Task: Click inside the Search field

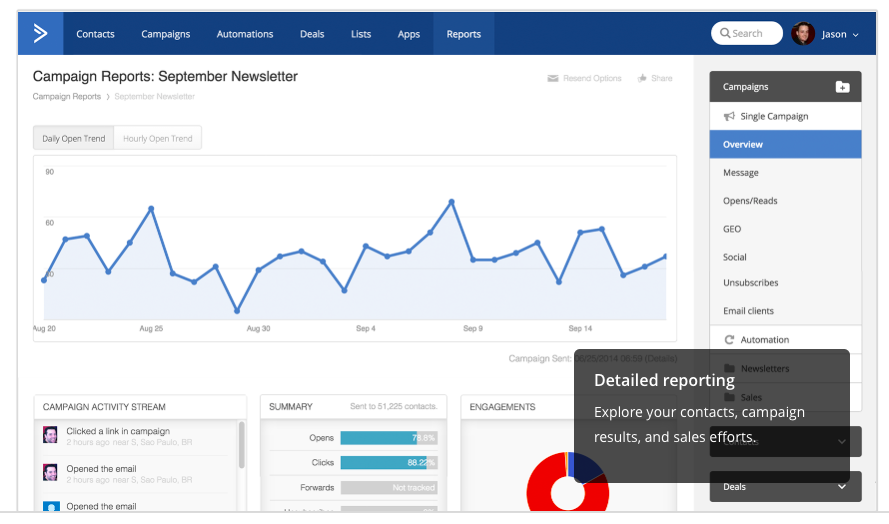Action: (x=747, y=33)
